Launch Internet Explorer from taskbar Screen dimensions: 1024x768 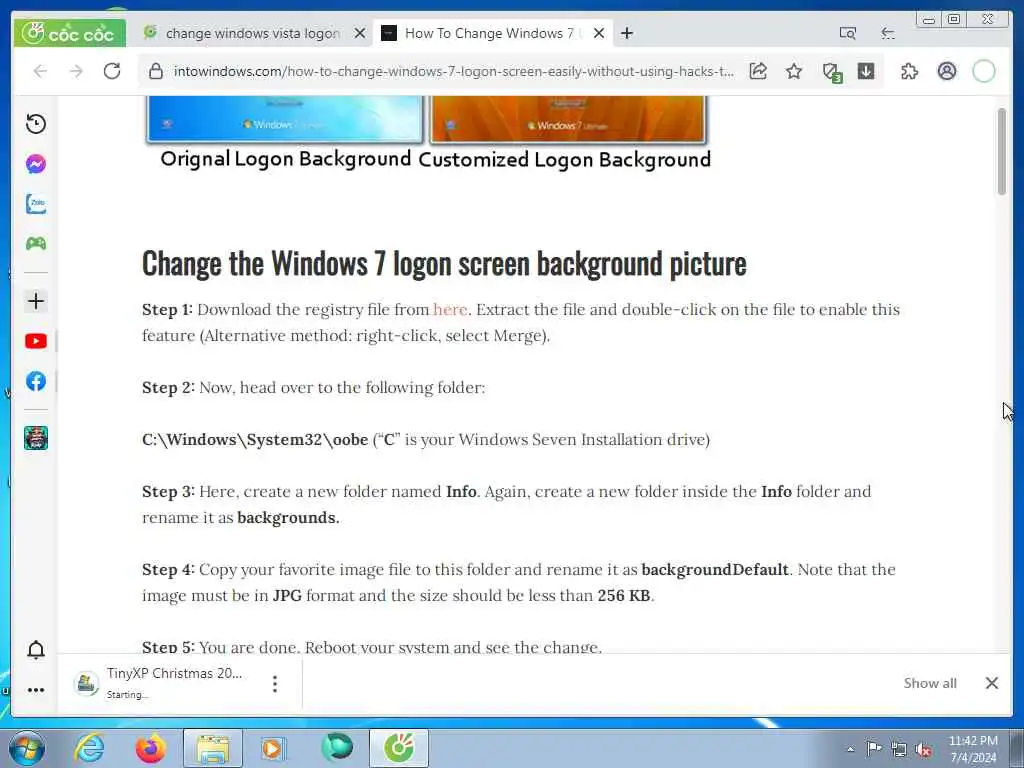[x=89, y=748]
